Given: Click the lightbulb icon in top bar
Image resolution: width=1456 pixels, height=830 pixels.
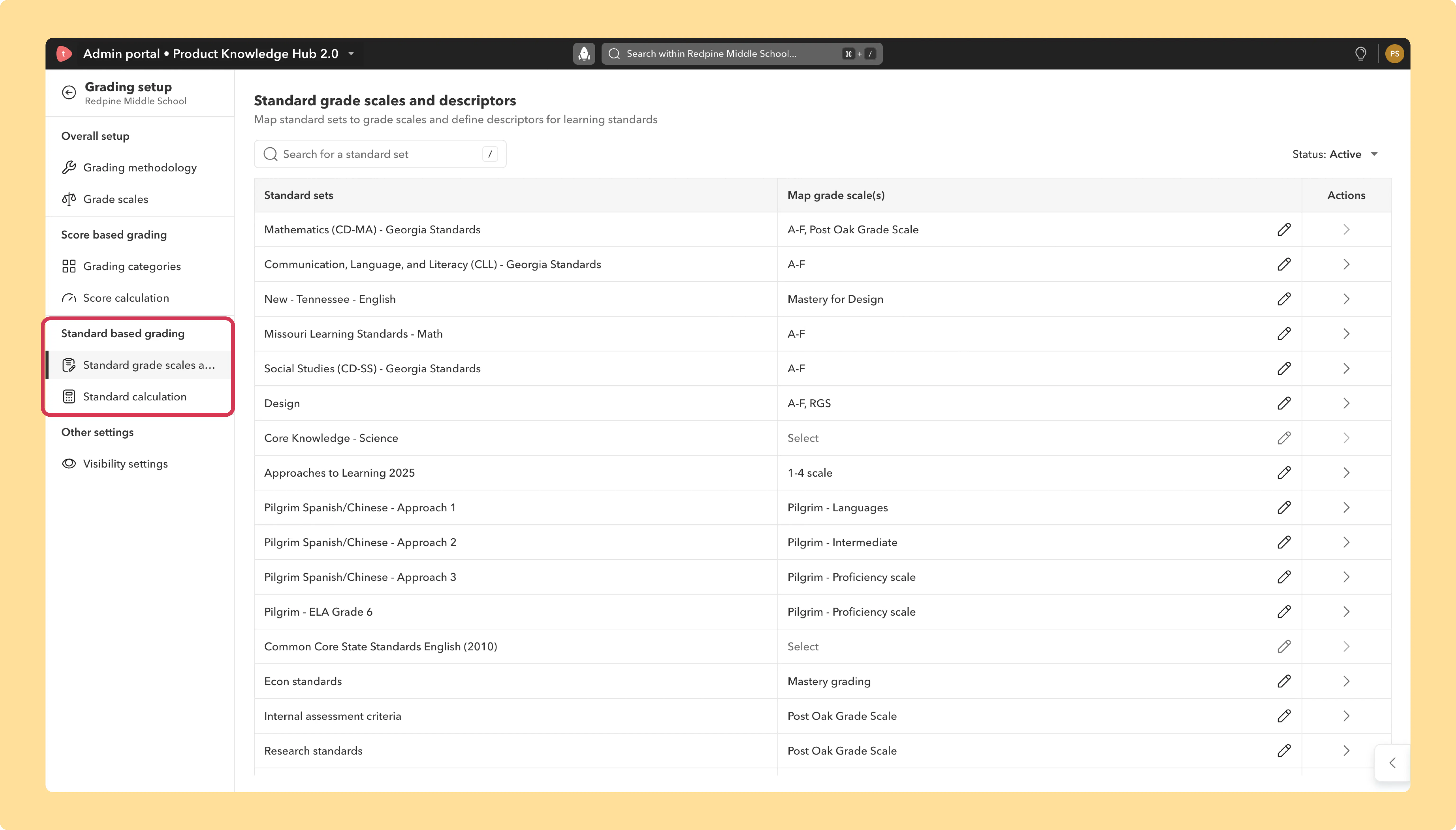Looking at the screenshot, I should pos(1361,54).
